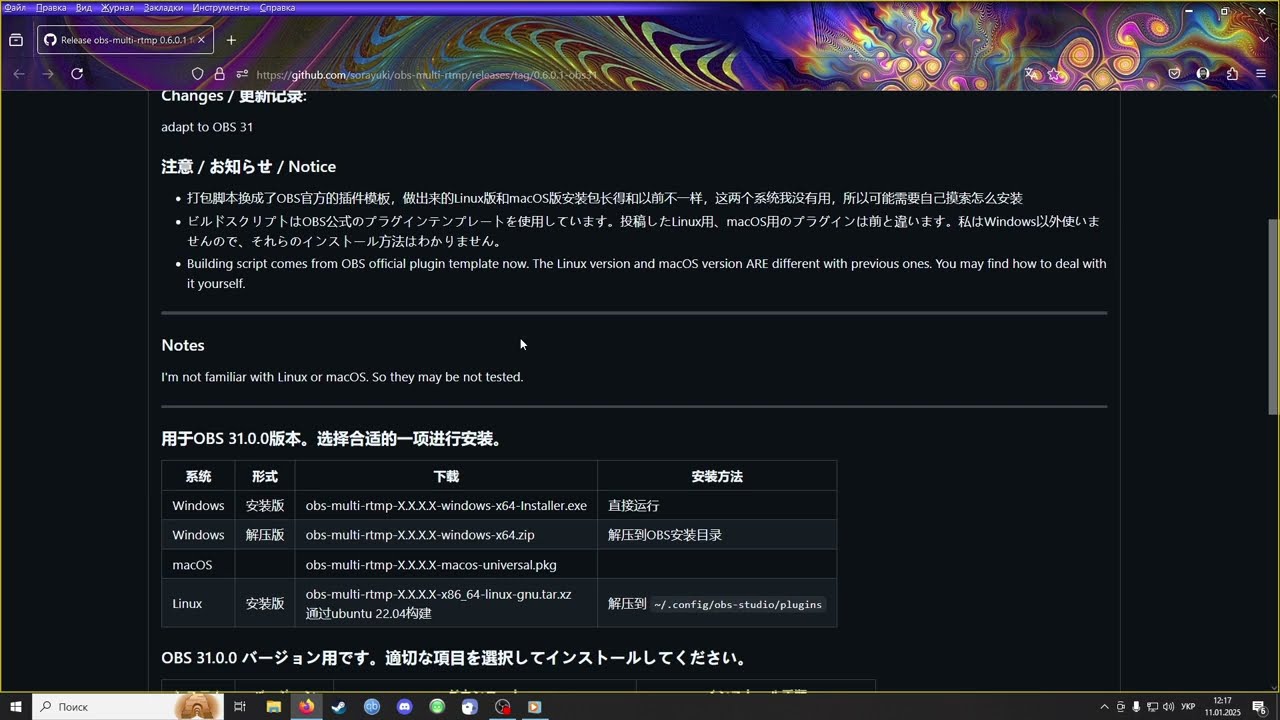
Task: Open Firefox account icon
Action: pos(1203,74)
